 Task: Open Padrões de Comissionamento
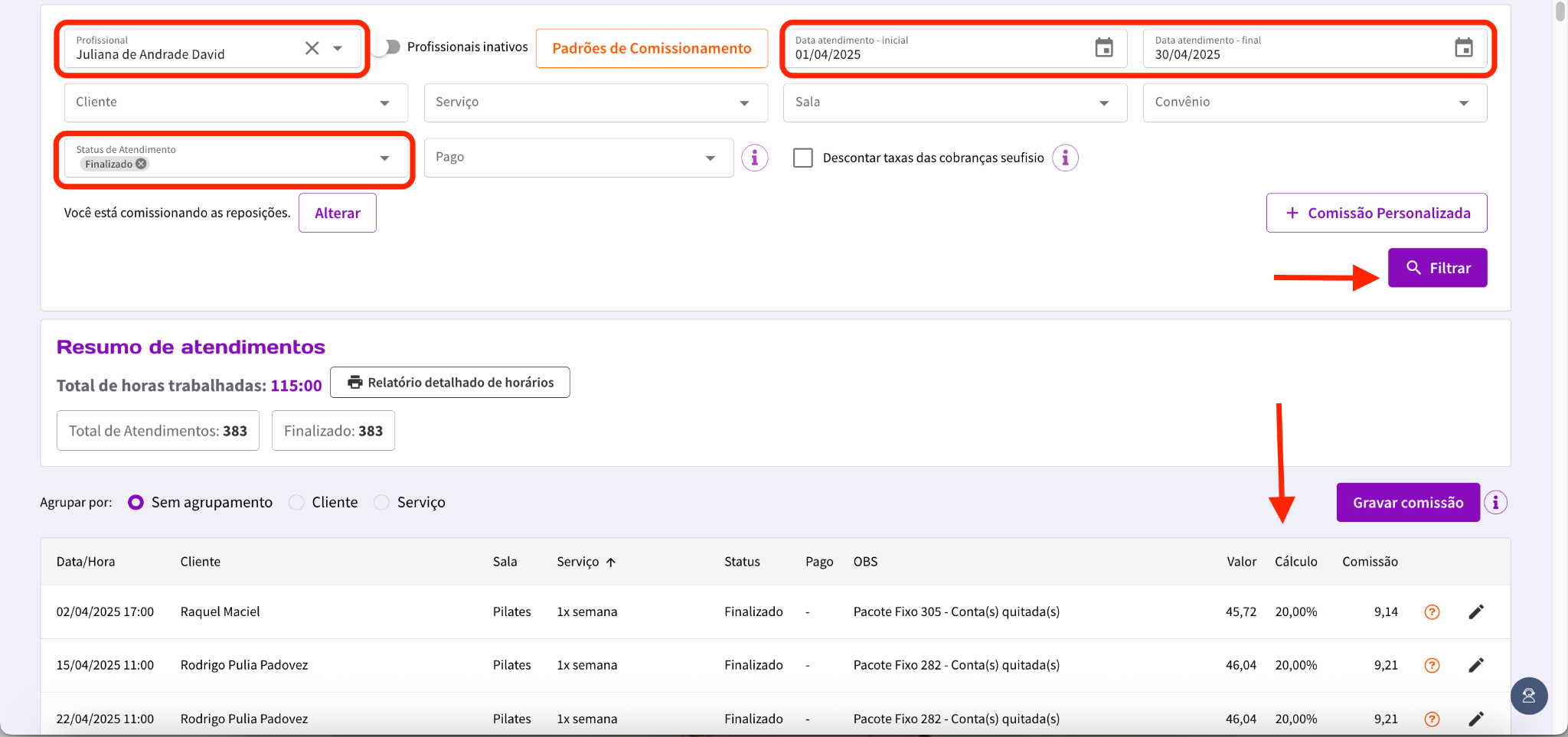coord(652,48)
